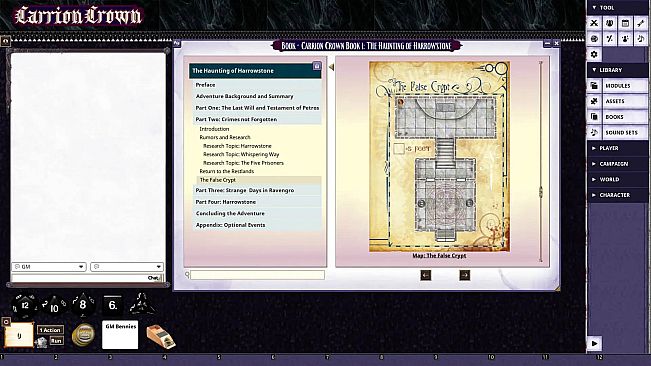
Task: Click the dice tower icon beside Run
Action: [x=41, y=342]
